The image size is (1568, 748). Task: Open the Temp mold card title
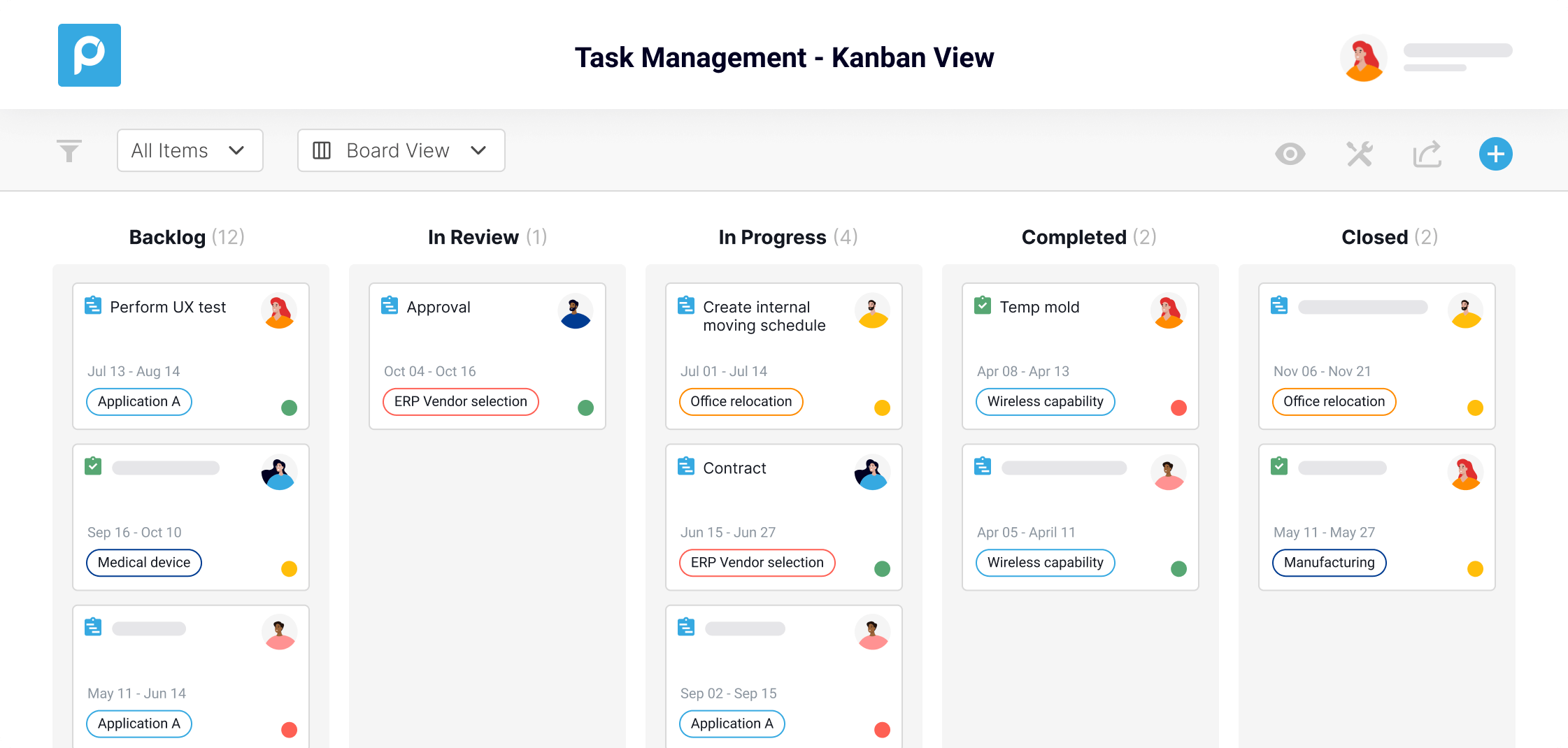coord(1039,307)
